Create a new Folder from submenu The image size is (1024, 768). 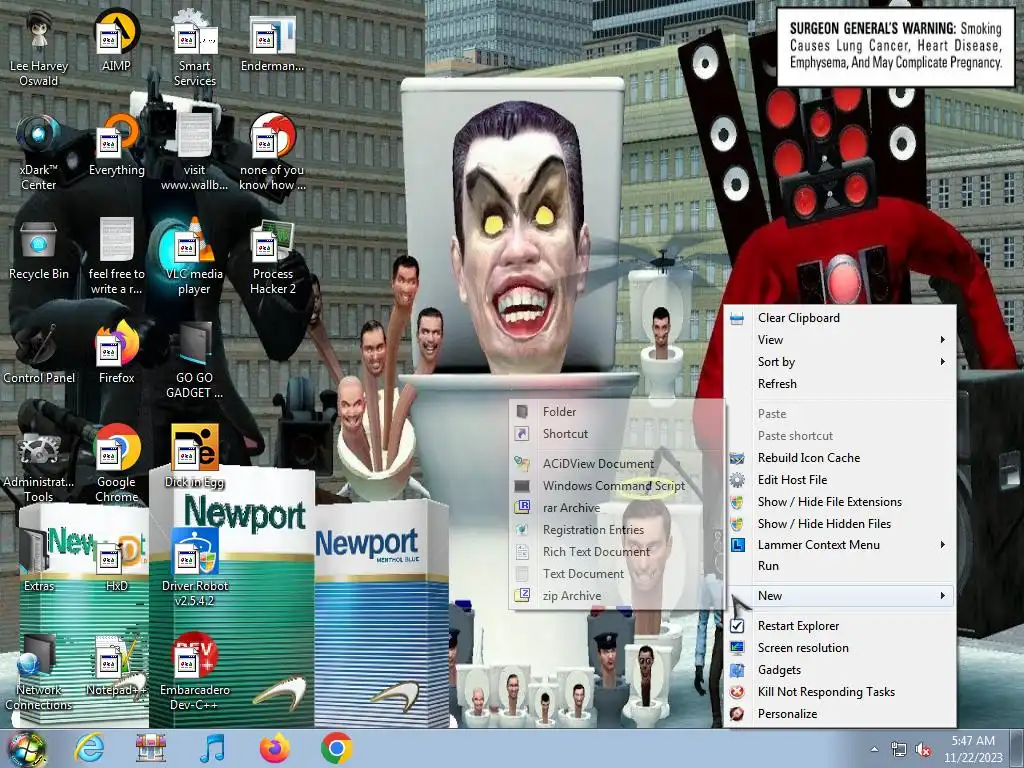[616, 411]
